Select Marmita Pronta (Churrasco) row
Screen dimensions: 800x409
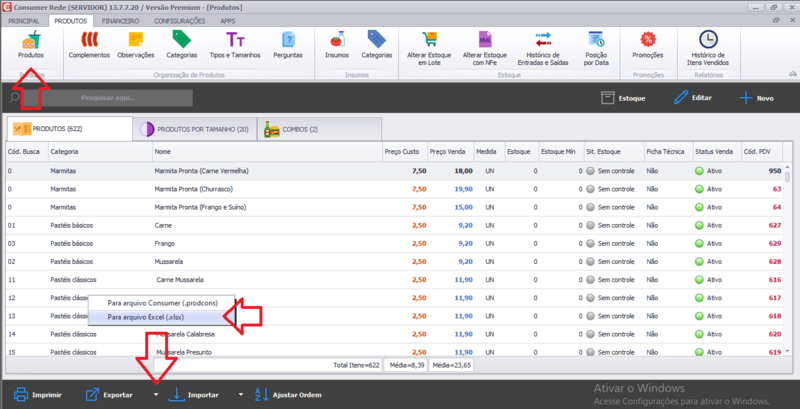coord(394,189)
